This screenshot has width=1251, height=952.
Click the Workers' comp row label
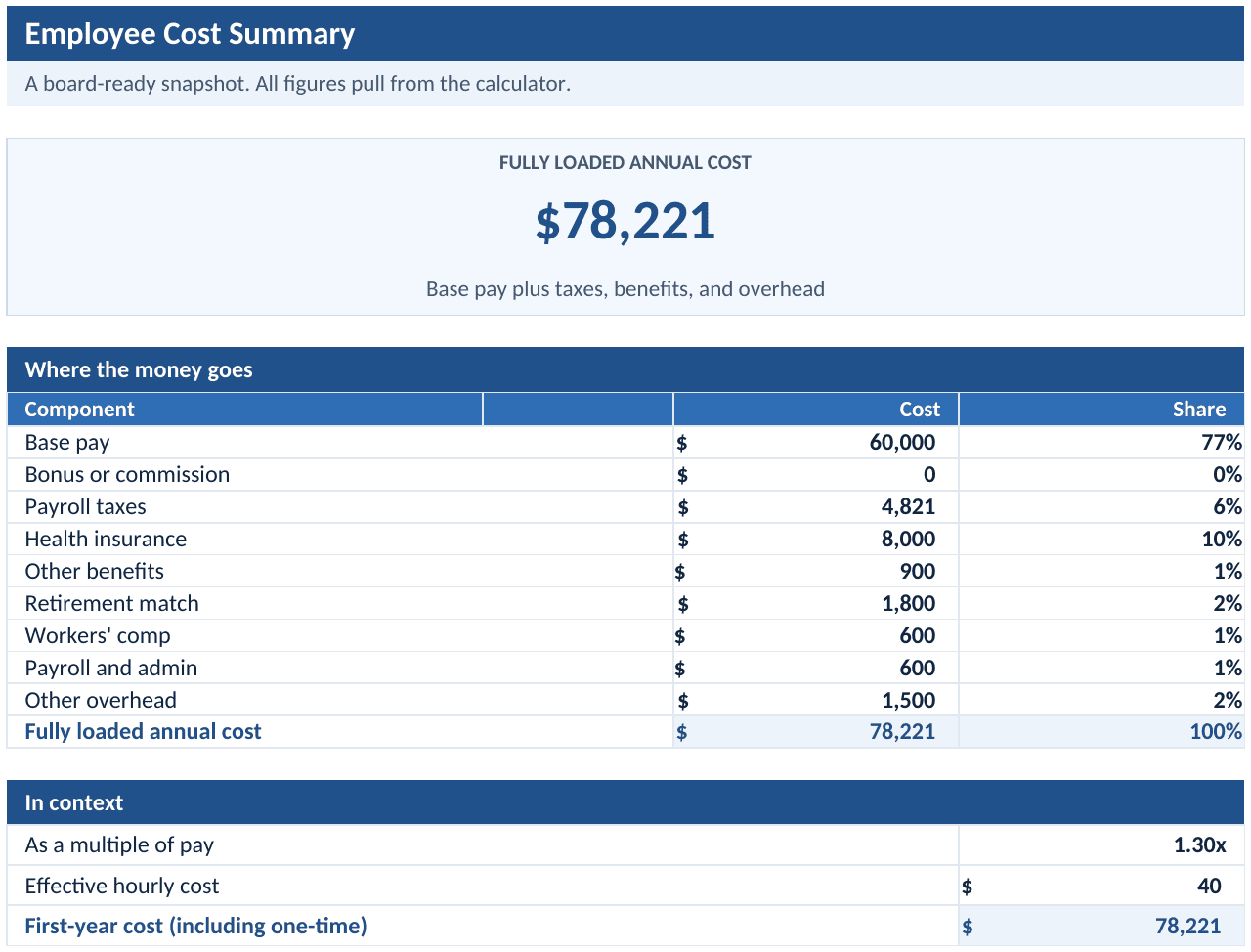(98, 635)
